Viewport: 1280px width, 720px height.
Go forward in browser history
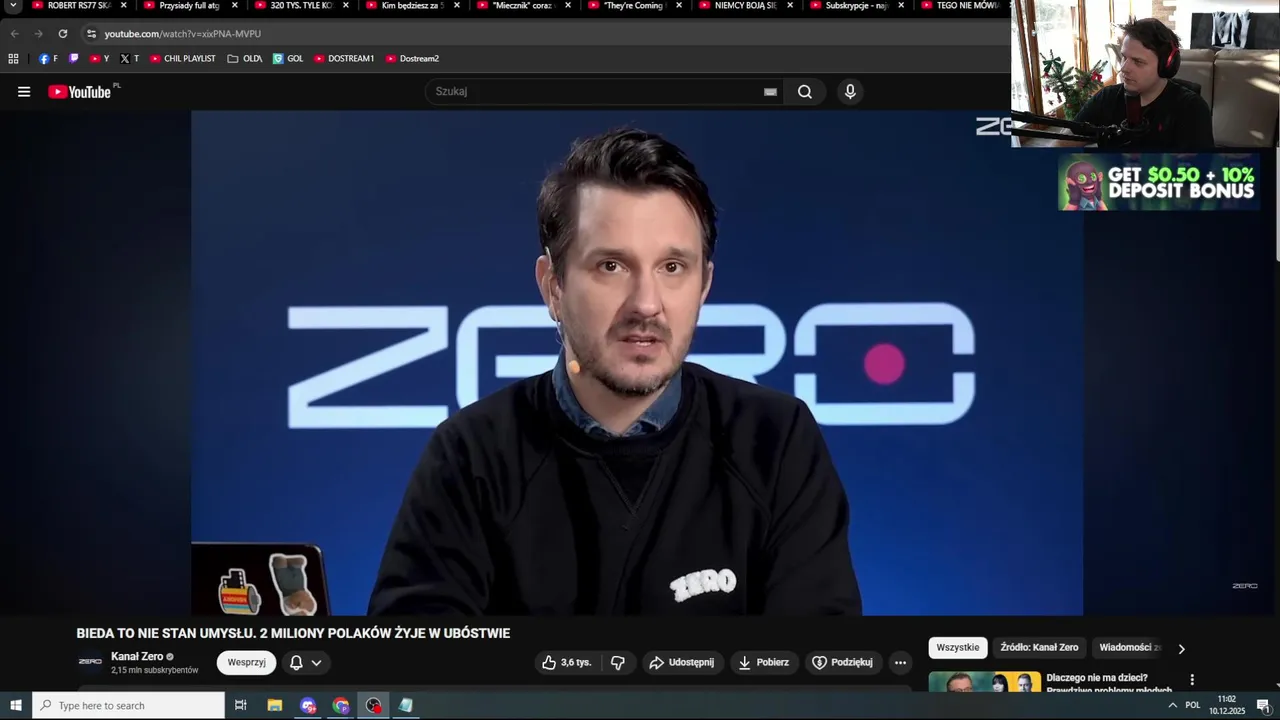coord(39,34)
